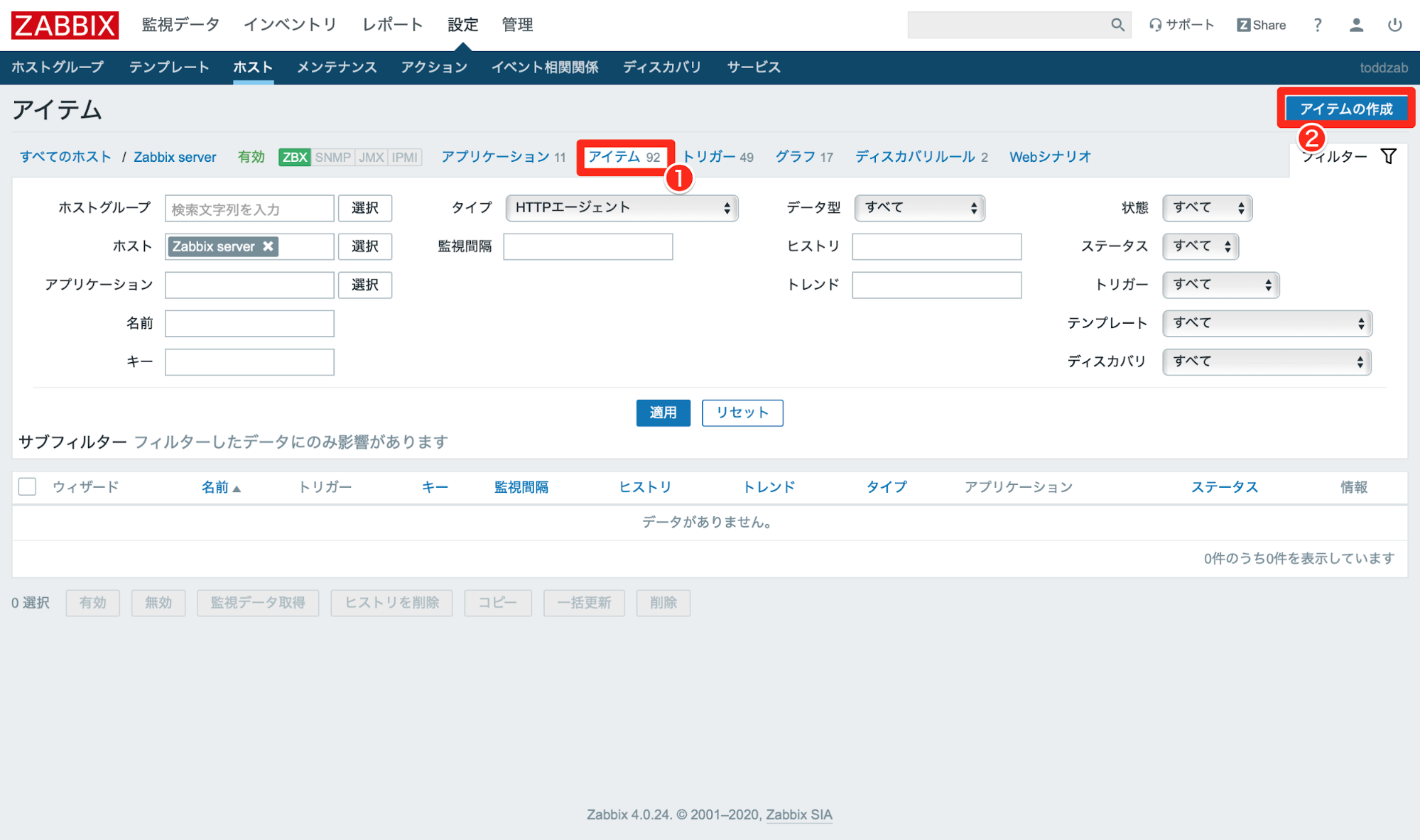Image resolution: width=1420 pixels, height=840 pixels.
Task: Click the 適用 button
Action: point(663,413)
